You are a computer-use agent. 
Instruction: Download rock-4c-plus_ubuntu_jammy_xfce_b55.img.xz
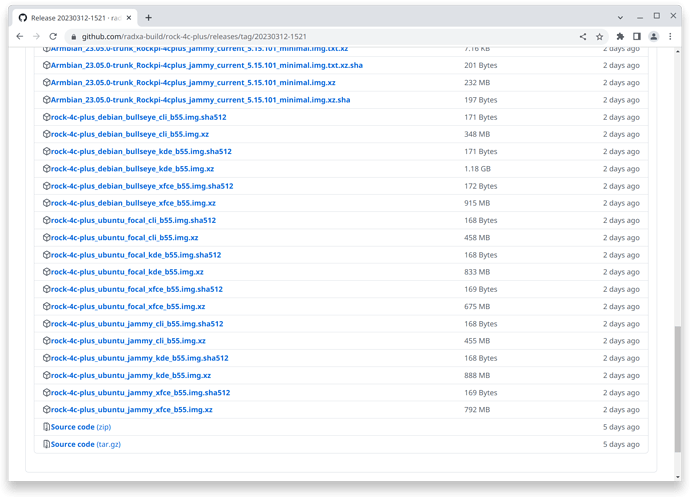click(132, 410)
